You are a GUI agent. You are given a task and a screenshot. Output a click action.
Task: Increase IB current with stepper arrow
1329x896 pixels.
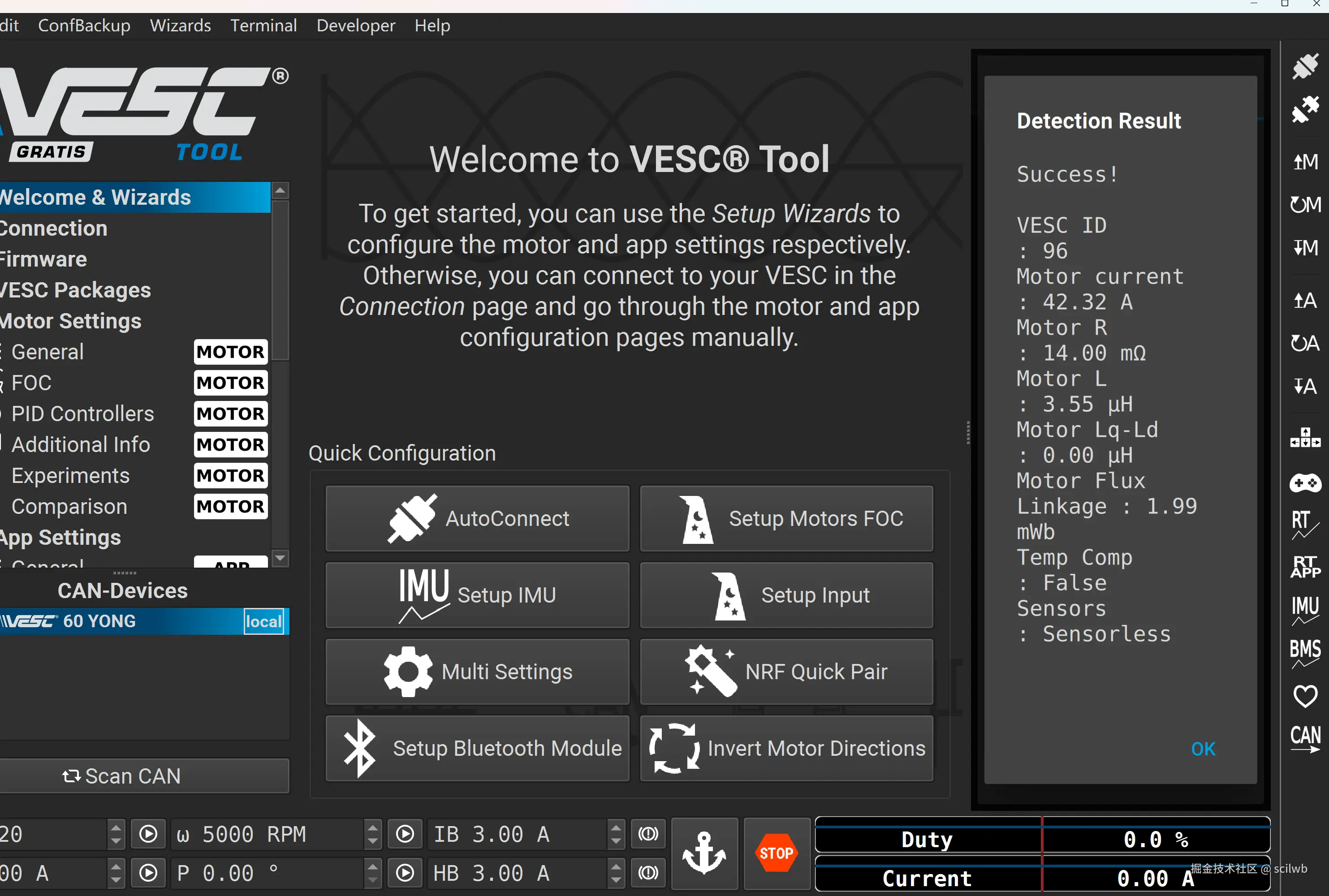[615, 827]
